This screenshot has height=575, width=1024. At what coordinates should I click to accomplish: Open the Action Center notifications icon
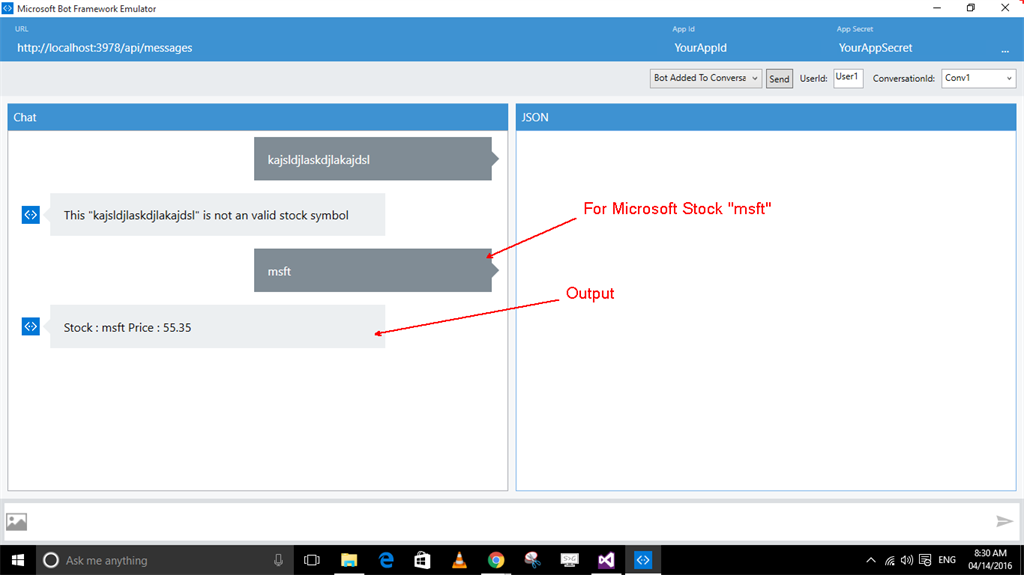(x=925, y=560)
